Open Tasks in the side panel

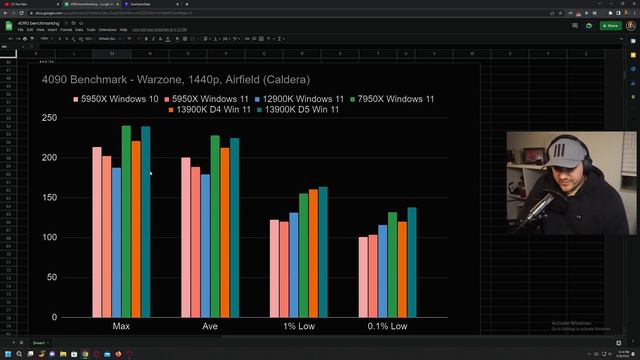click(x=633, y=69)
